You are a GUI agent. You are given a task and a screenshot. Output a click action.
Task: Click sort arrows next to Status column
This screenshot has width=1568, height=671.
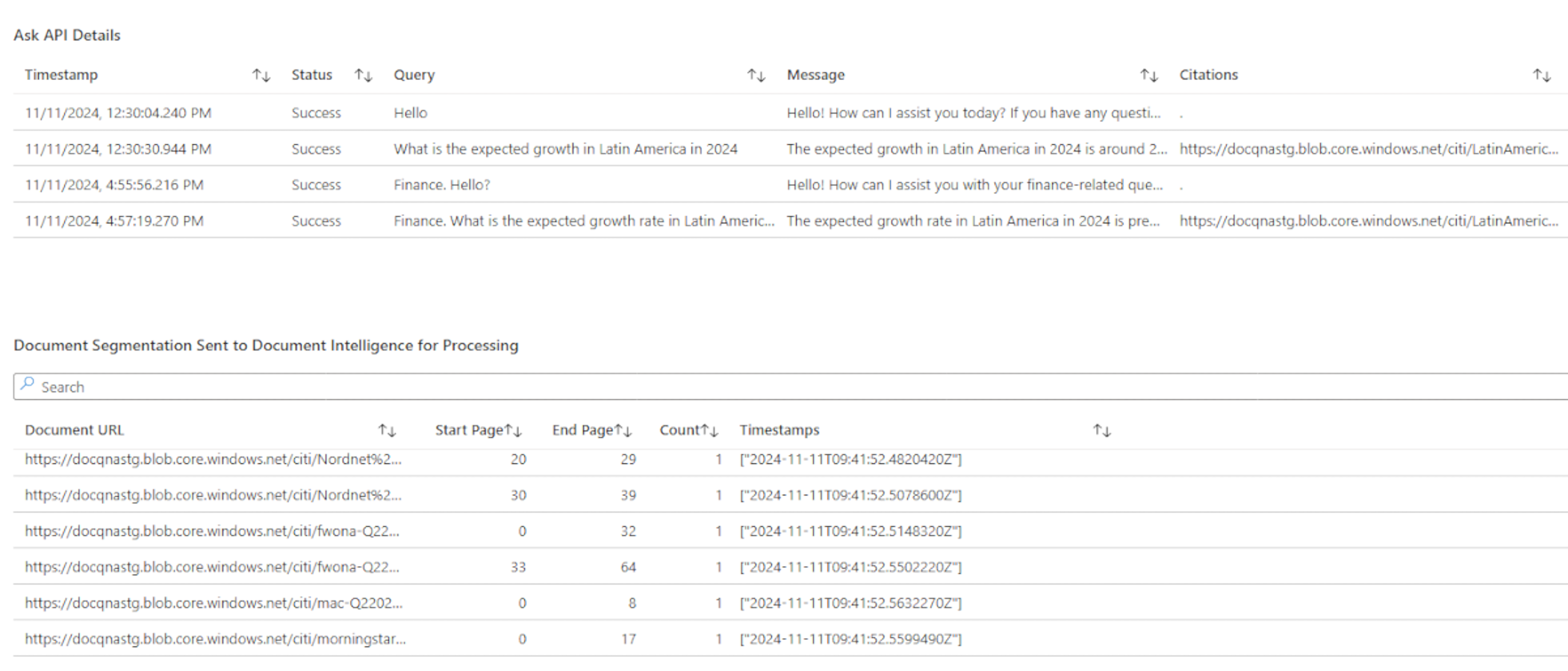pyautogui.click(x=363, y=75)
